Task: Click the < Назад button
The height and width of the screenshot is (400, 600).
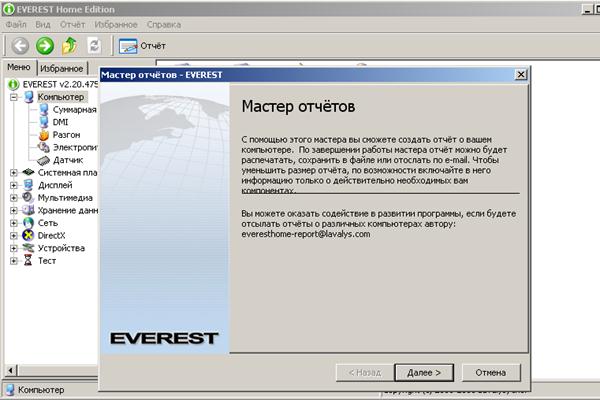Action: 365,372
